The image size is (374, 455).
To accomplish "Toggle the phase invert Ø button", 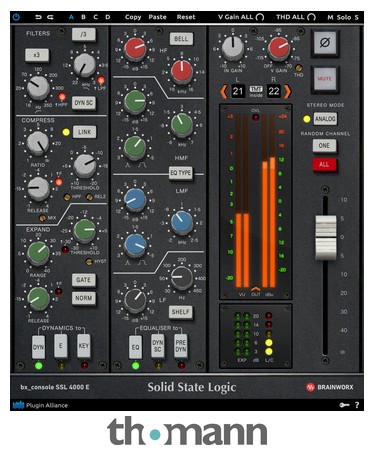I will coord(325,43).
